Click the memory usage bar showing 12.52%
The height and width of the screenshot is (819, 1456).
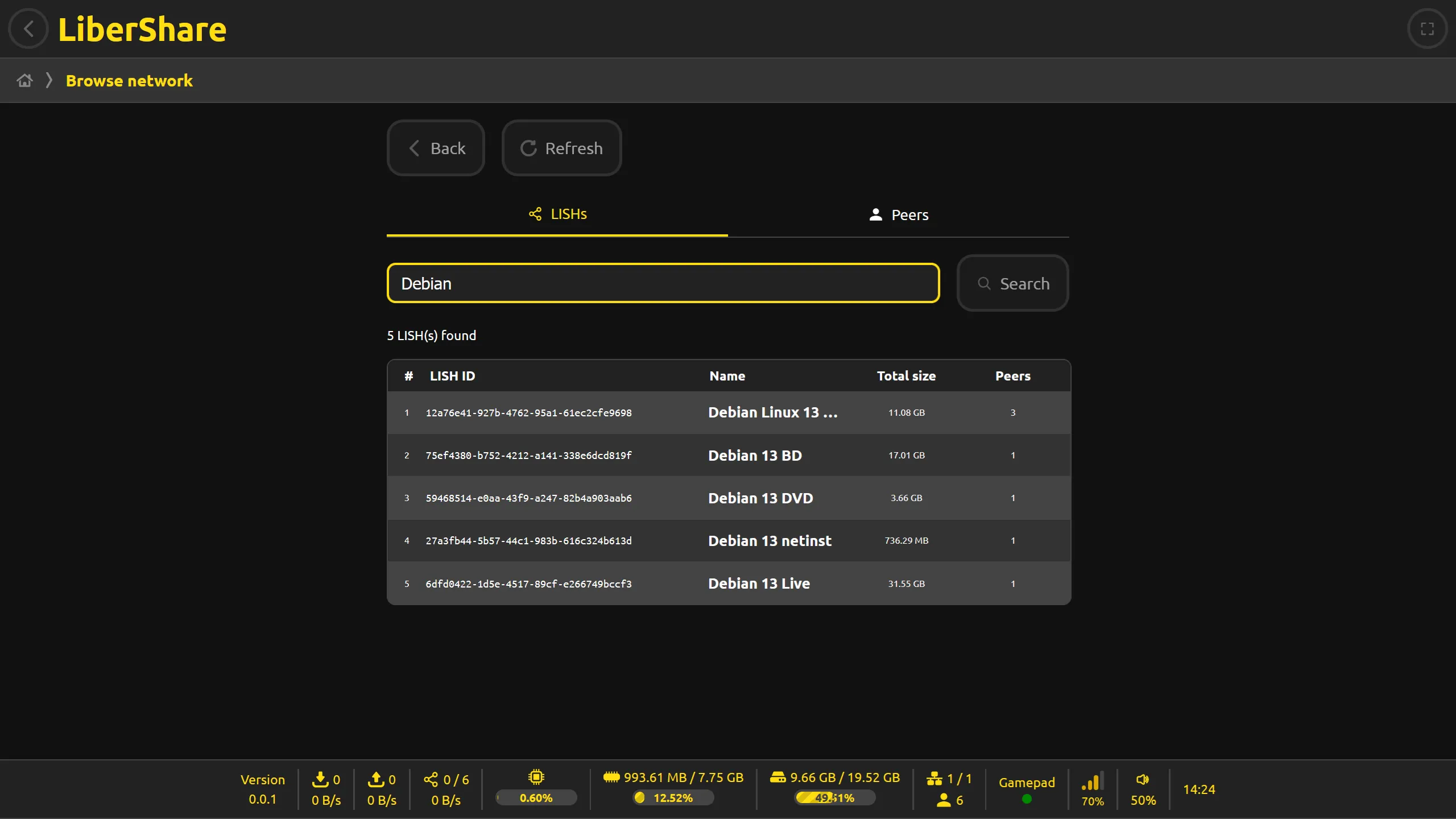coord(673,798)
